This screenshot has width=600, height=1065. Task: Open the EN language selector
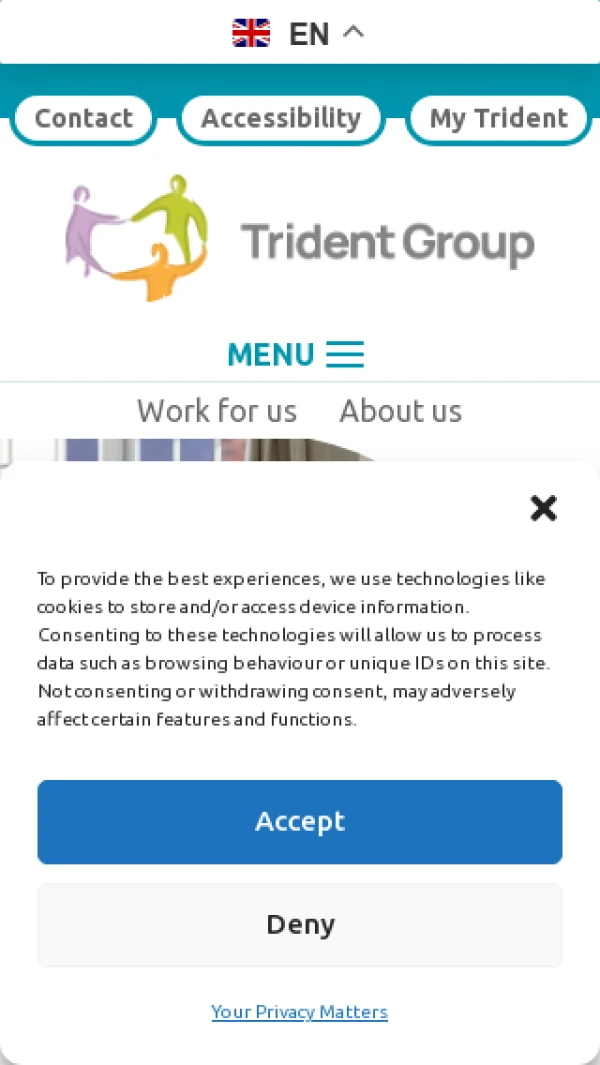point(309,34)
